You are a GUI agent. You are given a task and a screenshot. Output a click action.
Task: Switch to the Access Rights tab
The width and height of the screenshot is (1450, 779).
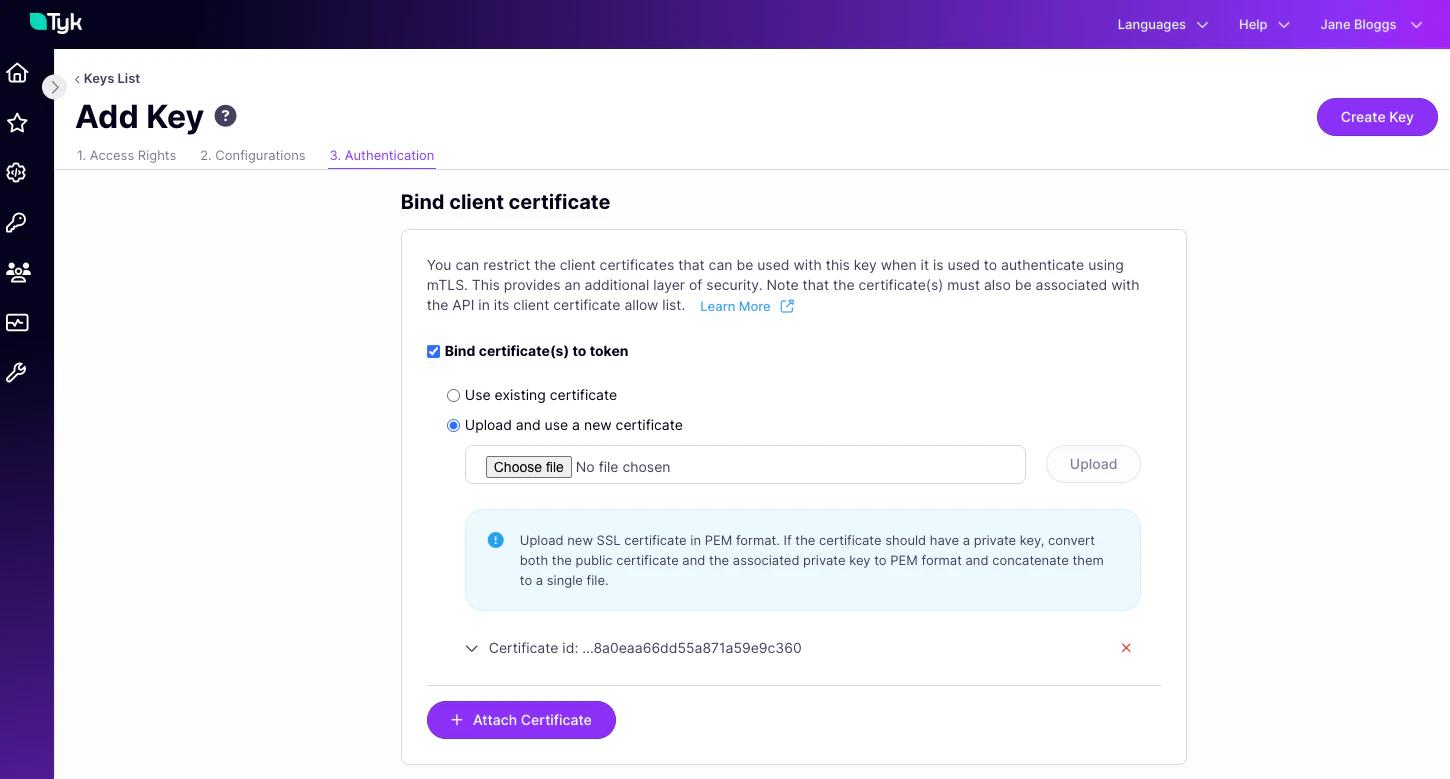(x=126, y=155)
